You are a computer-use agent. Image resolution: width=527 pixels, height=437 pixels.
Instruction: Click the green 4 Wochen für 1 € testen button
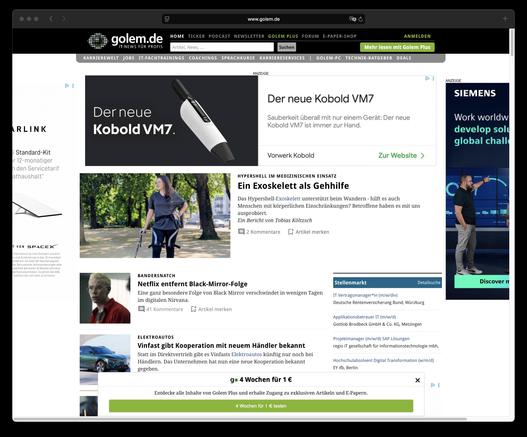tap(261, 406)
